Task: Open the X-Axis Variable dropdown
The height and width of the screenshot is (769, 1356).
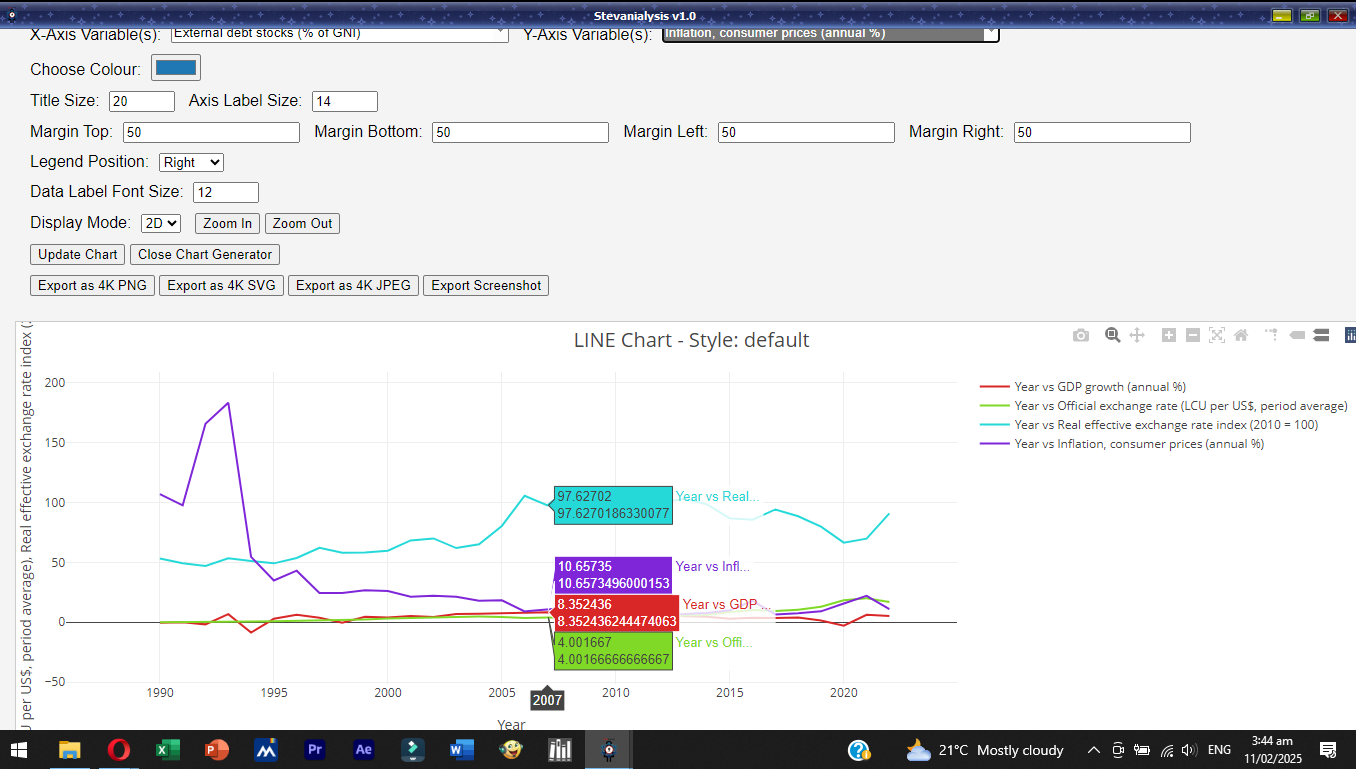Action: click(x=340, y=33)
